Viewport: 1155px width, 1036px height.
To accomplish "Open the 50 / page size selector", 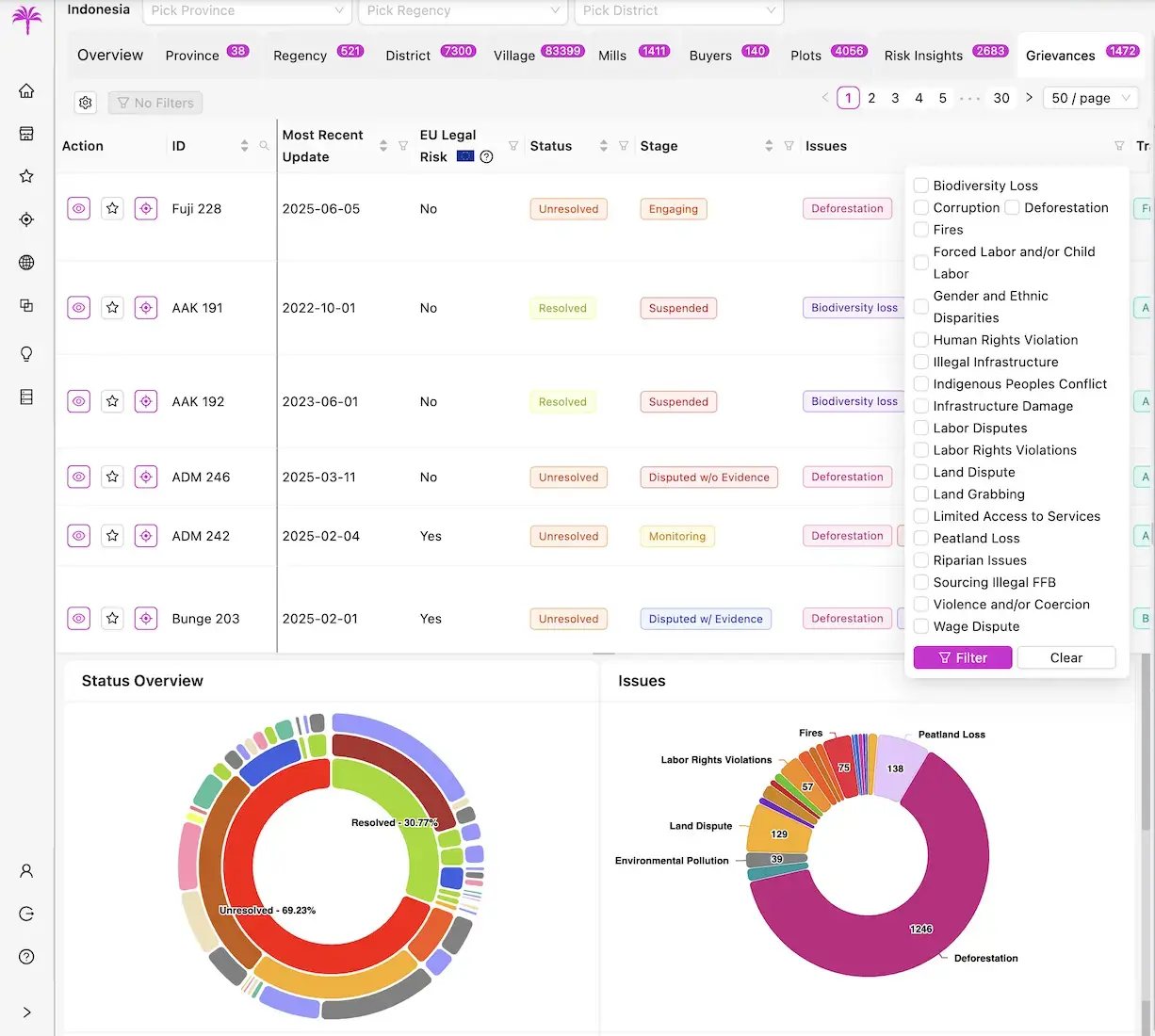I will (1090, 97).
